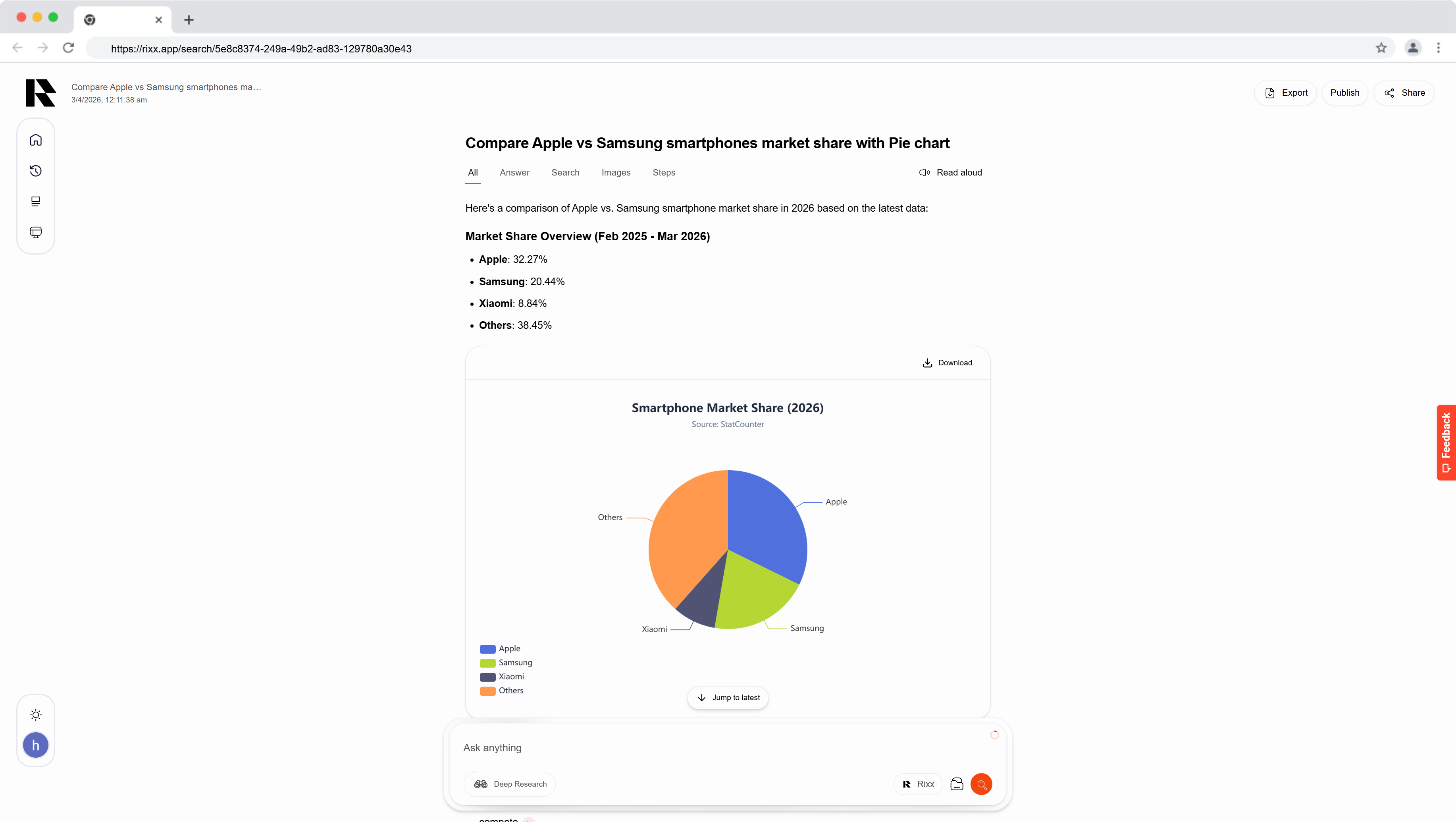
Task: Enable Deep Research mode
Action: click(510, 784)
